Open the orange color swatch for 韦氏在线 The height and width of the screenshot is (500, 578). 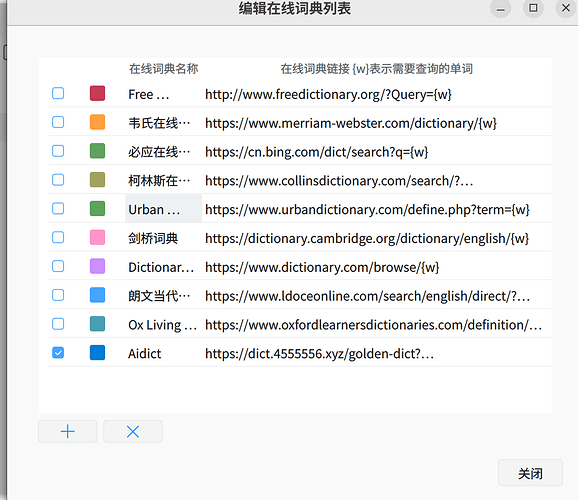coord(97,122)
